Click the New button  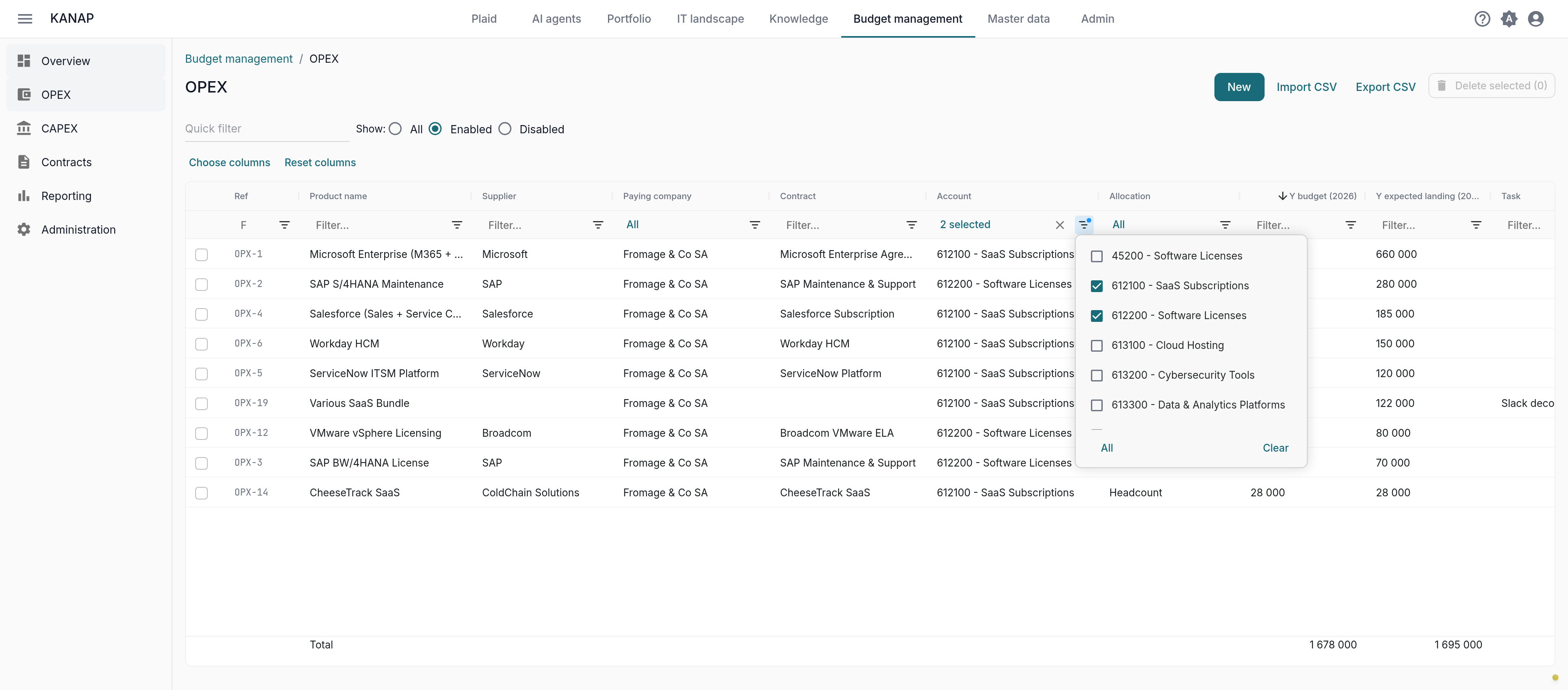coord(1239,87)
